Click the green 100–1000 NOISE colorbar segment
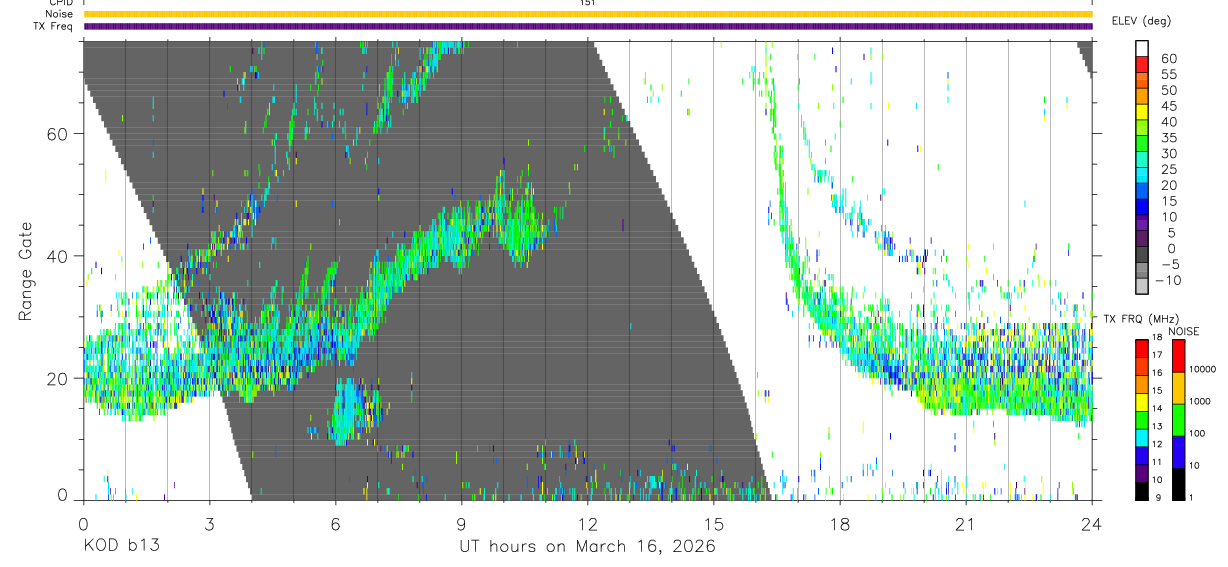The image size is (1228, 567). click(1177, 419)
